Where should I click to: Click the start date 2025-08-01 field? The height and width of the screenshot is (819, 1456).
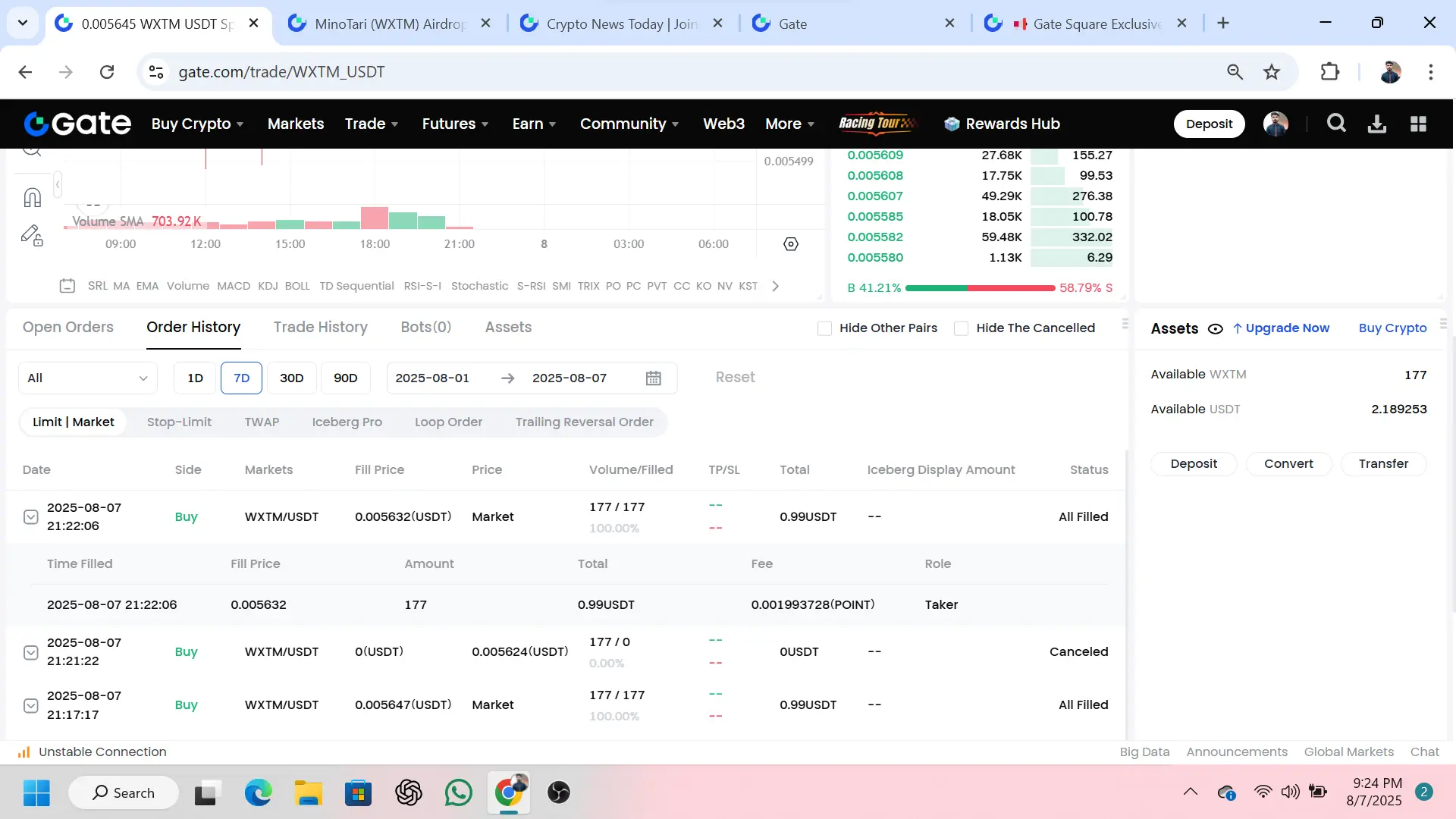(432, 378)
